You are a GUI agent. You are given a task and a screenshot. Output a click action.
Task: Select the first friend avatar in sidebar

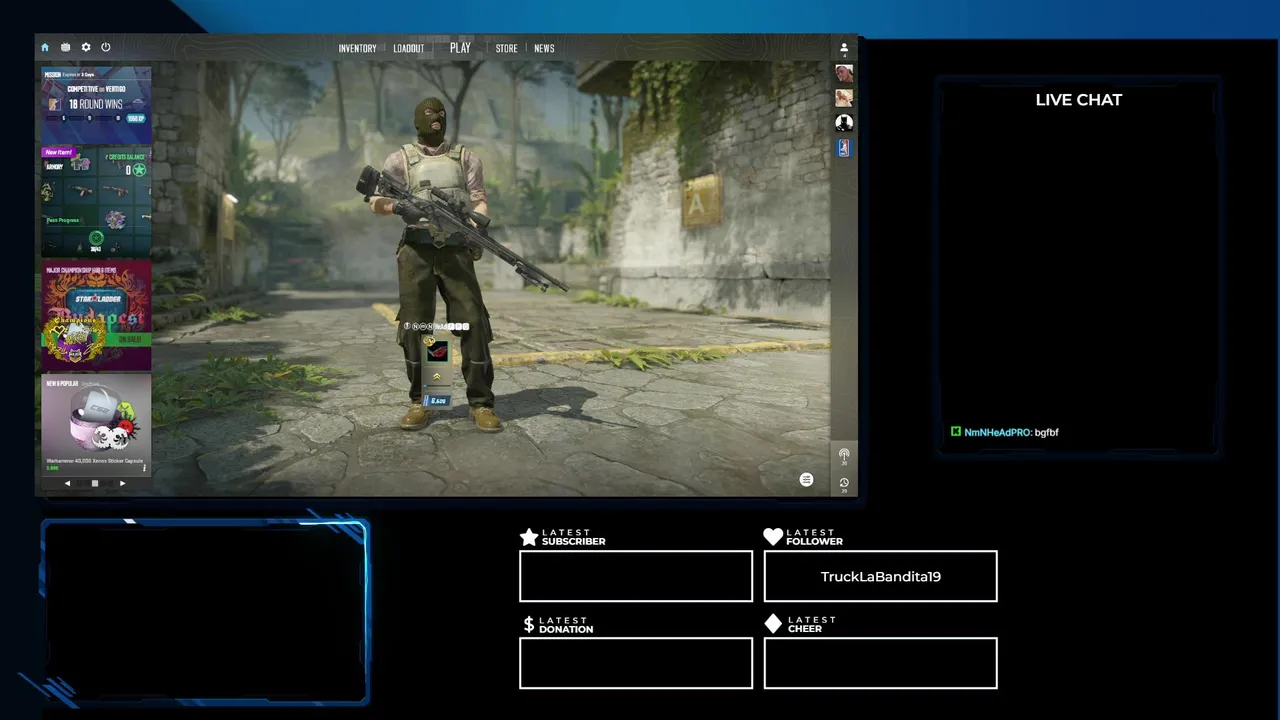coord(844,73)
